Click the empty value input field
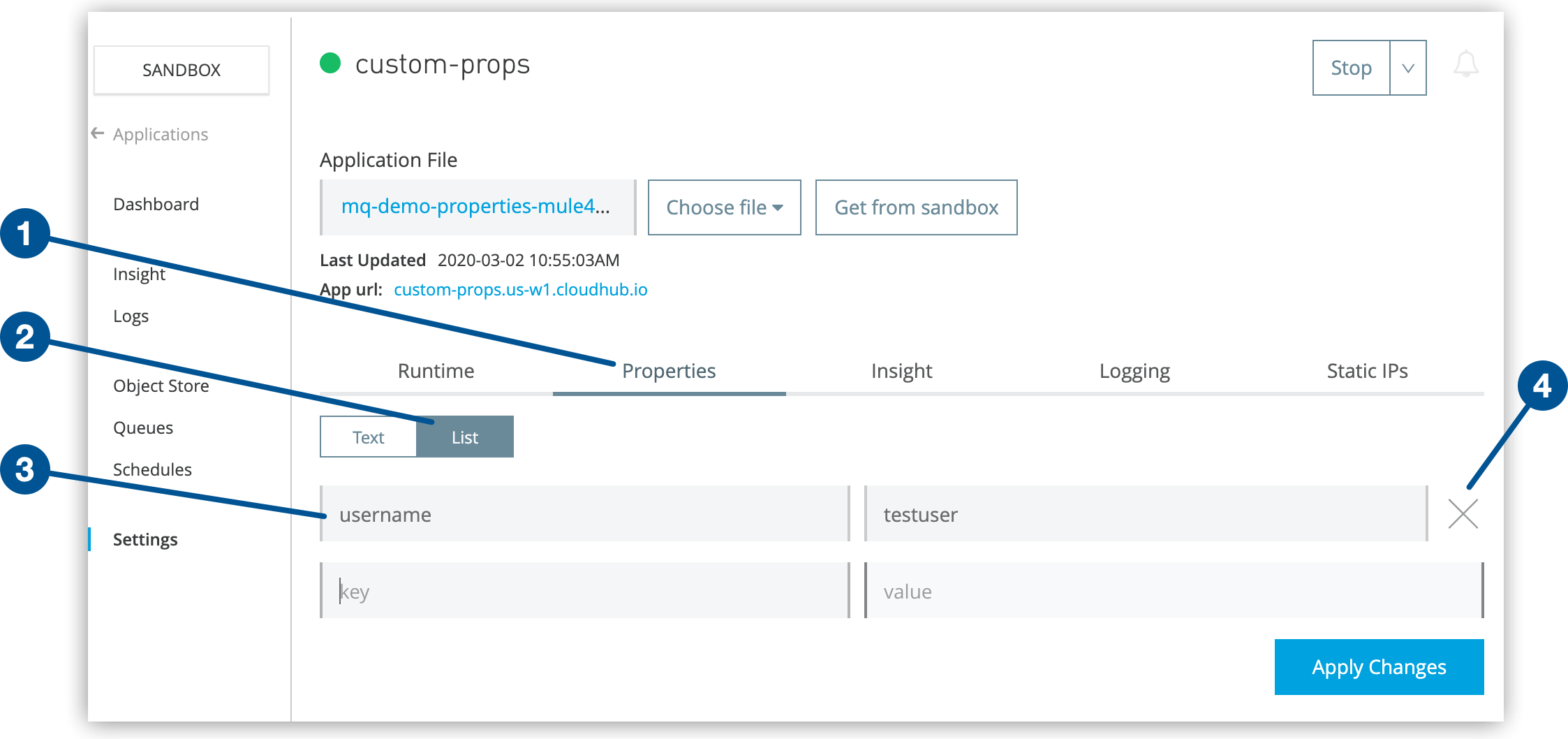The width and height of the screenshot is (1568, 739). 1173,592
